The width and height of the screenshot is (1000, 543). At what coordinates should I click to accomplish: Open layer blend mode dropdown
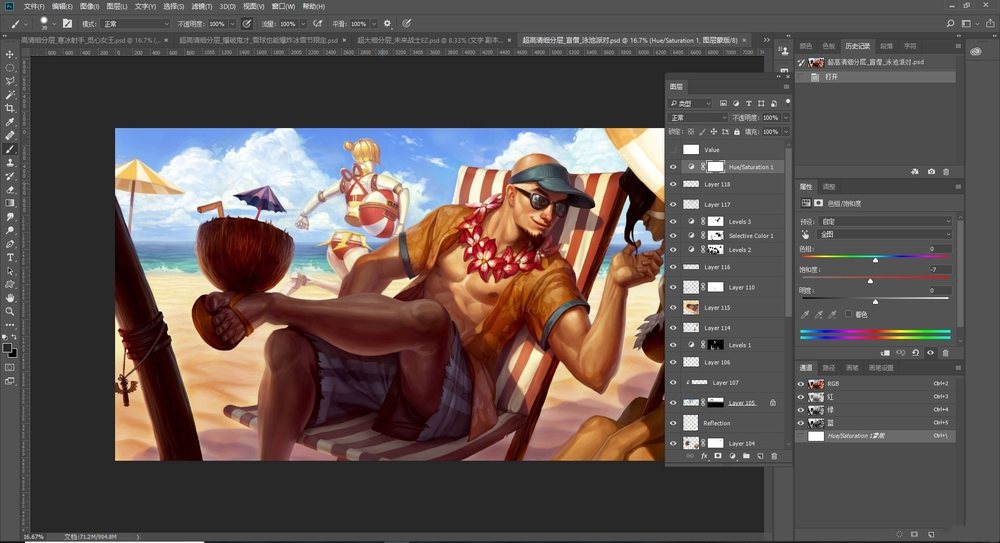tap(698, 118)
